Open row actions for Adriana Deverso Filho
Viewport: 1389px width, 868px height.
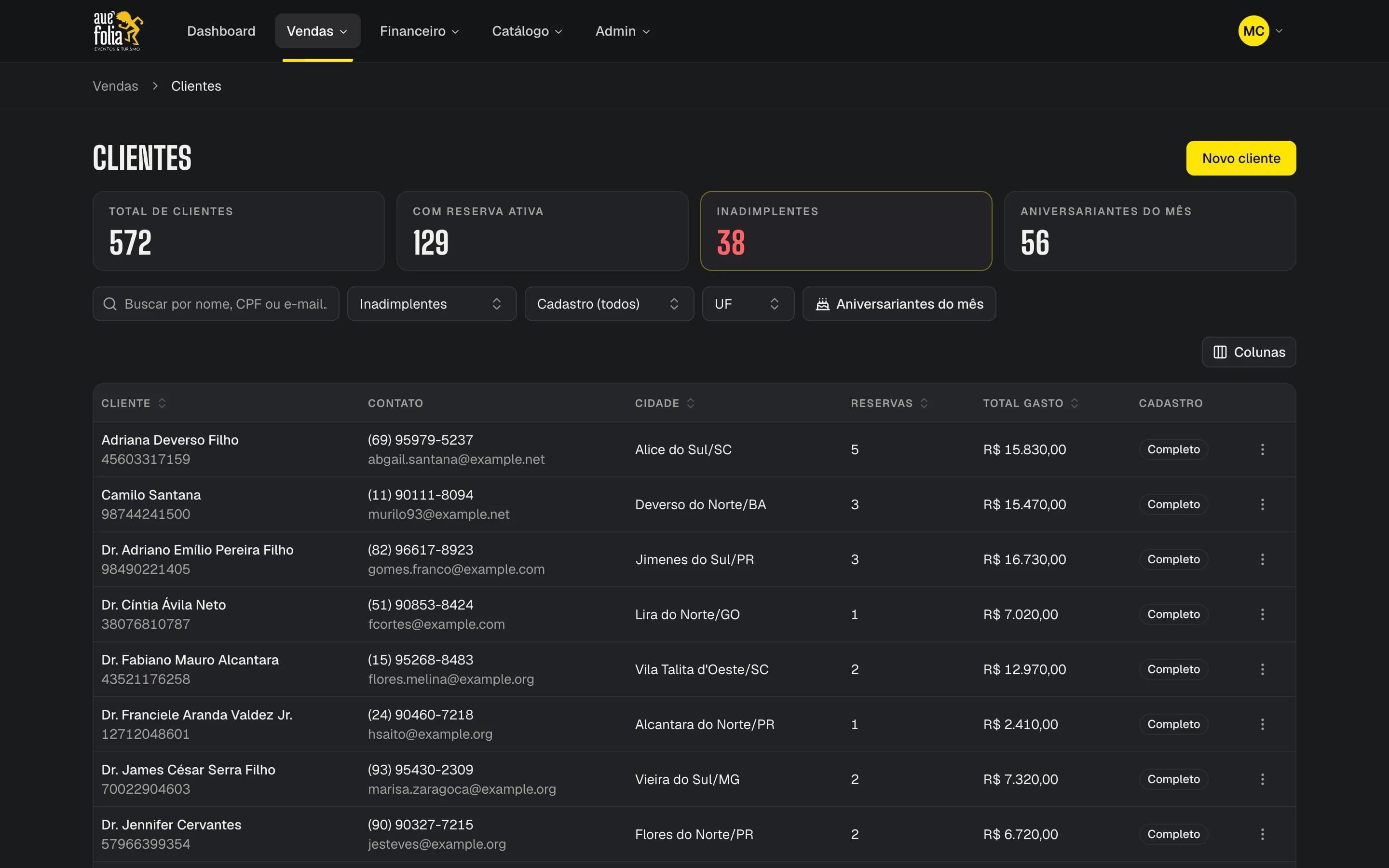point(1262,449)
